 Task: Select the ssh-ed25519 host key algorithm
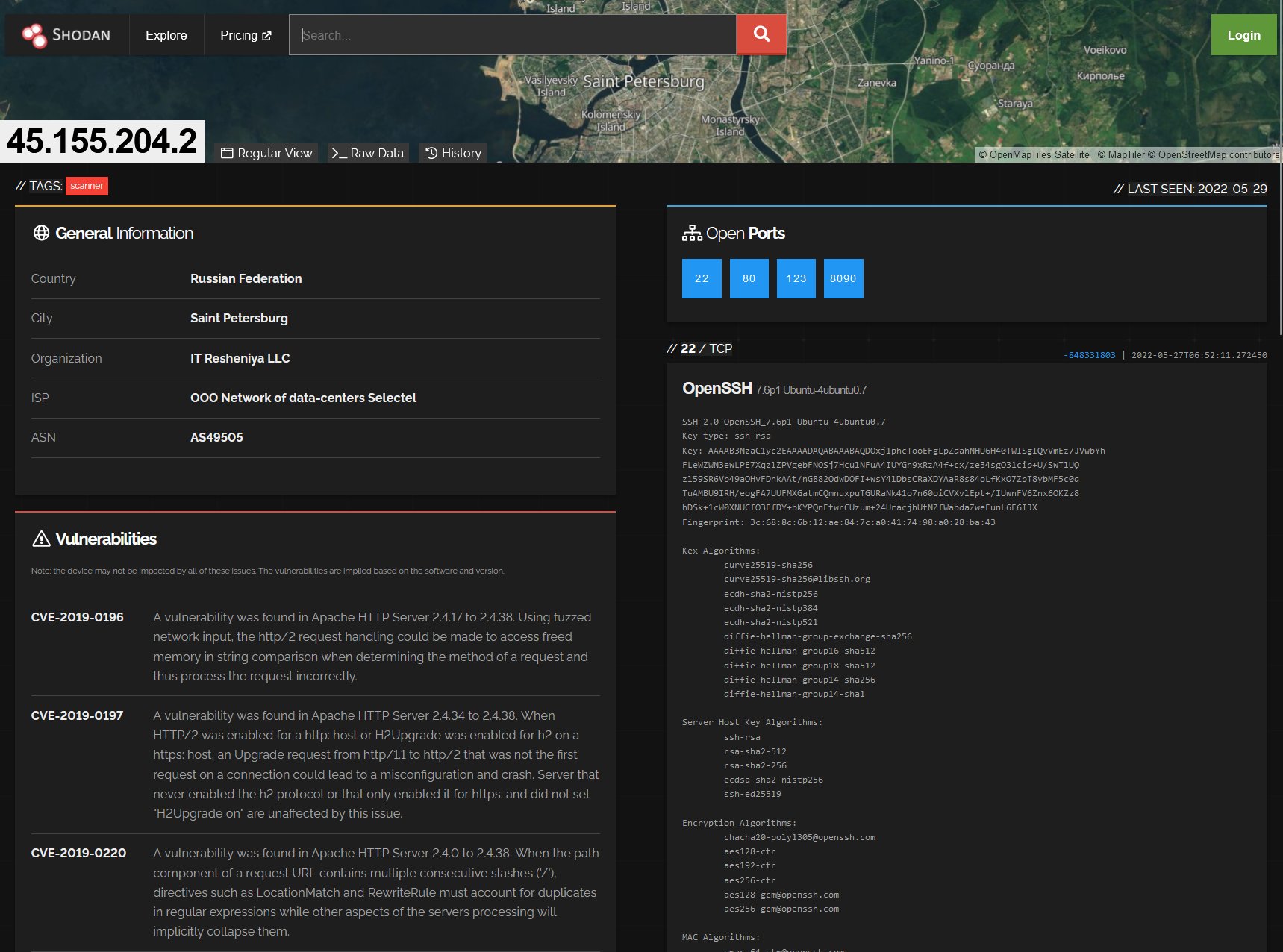tap(752, 794)
